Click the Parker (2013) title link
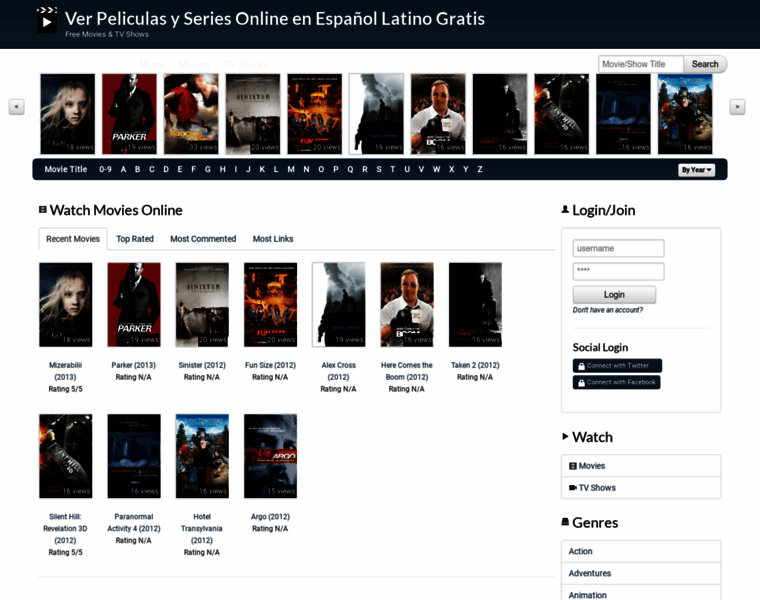 click(x=133, y=365)
